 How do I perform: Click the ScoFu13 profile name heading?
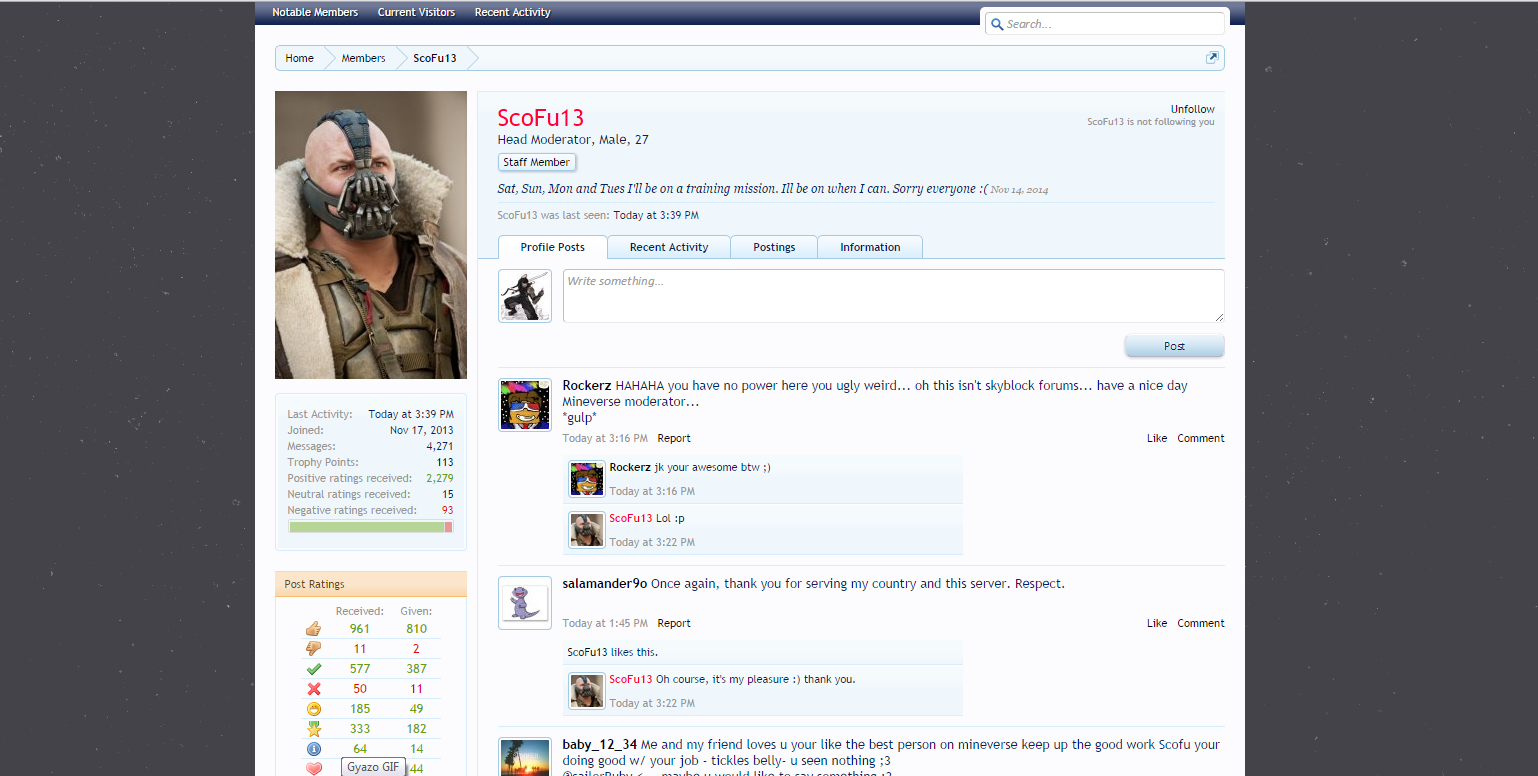pos(541,118)
